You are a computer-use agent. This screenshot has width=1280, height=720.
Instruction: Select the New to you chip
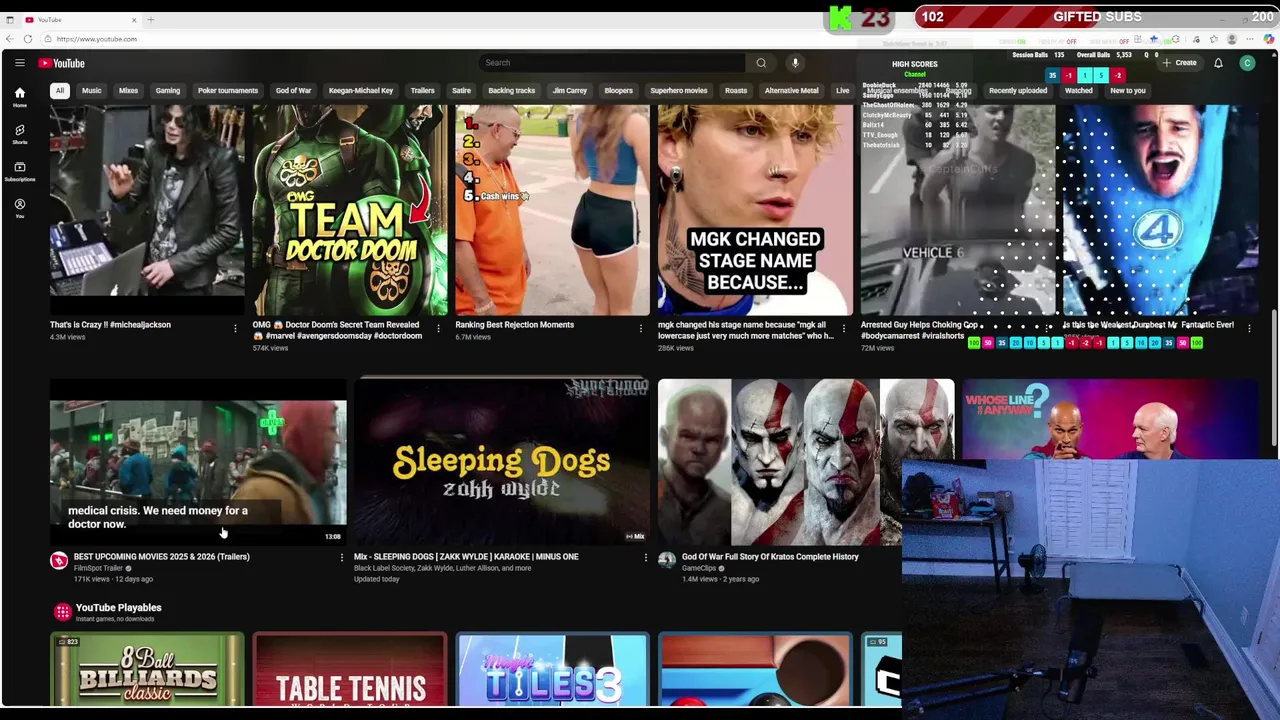tap(1128, 91)
